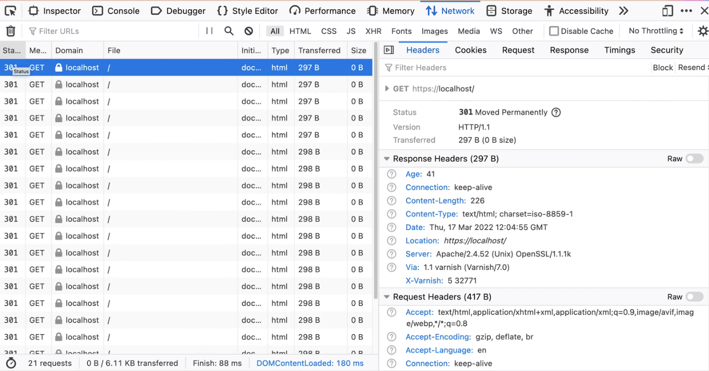Switch to the Security tab

[x=667, y=50]
